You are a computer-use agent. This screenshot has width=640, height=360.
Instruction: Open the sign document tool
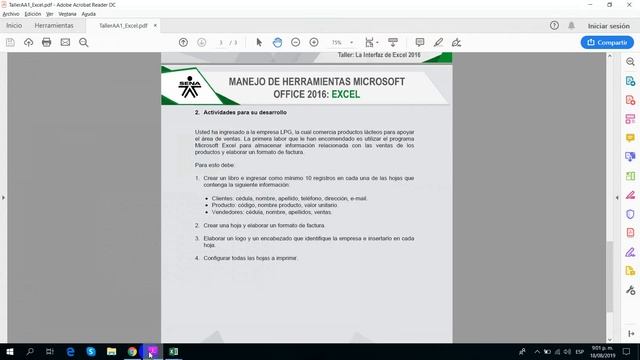[x=456, y=42]
